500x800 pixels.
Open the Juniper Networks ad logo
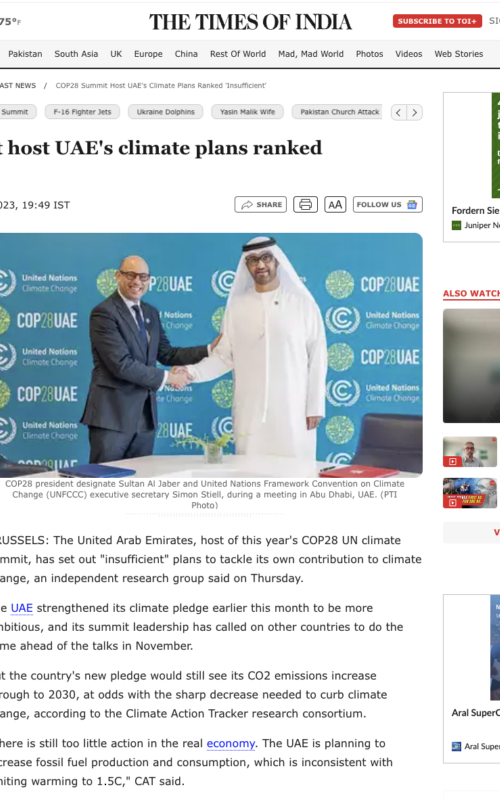click(x=456, y=226)
